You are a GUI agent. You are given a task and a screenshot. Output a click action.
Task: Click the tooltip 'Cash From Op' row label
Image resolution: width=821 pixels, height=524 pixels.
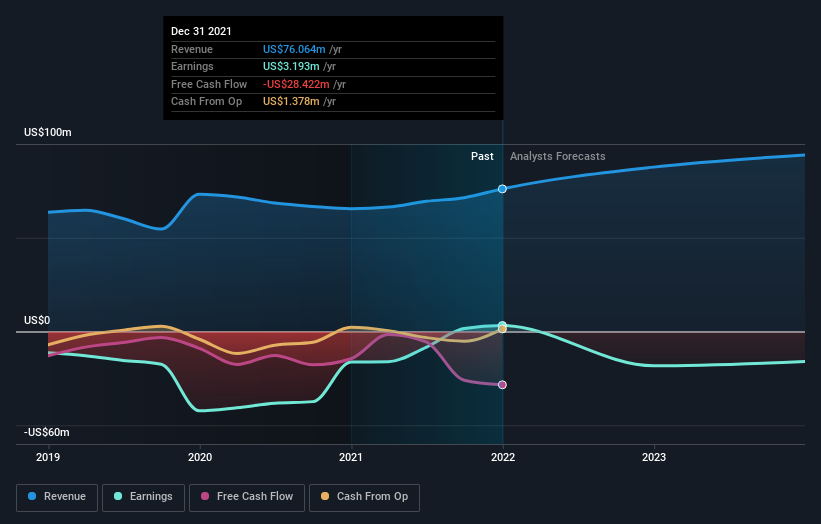[206, 102]
